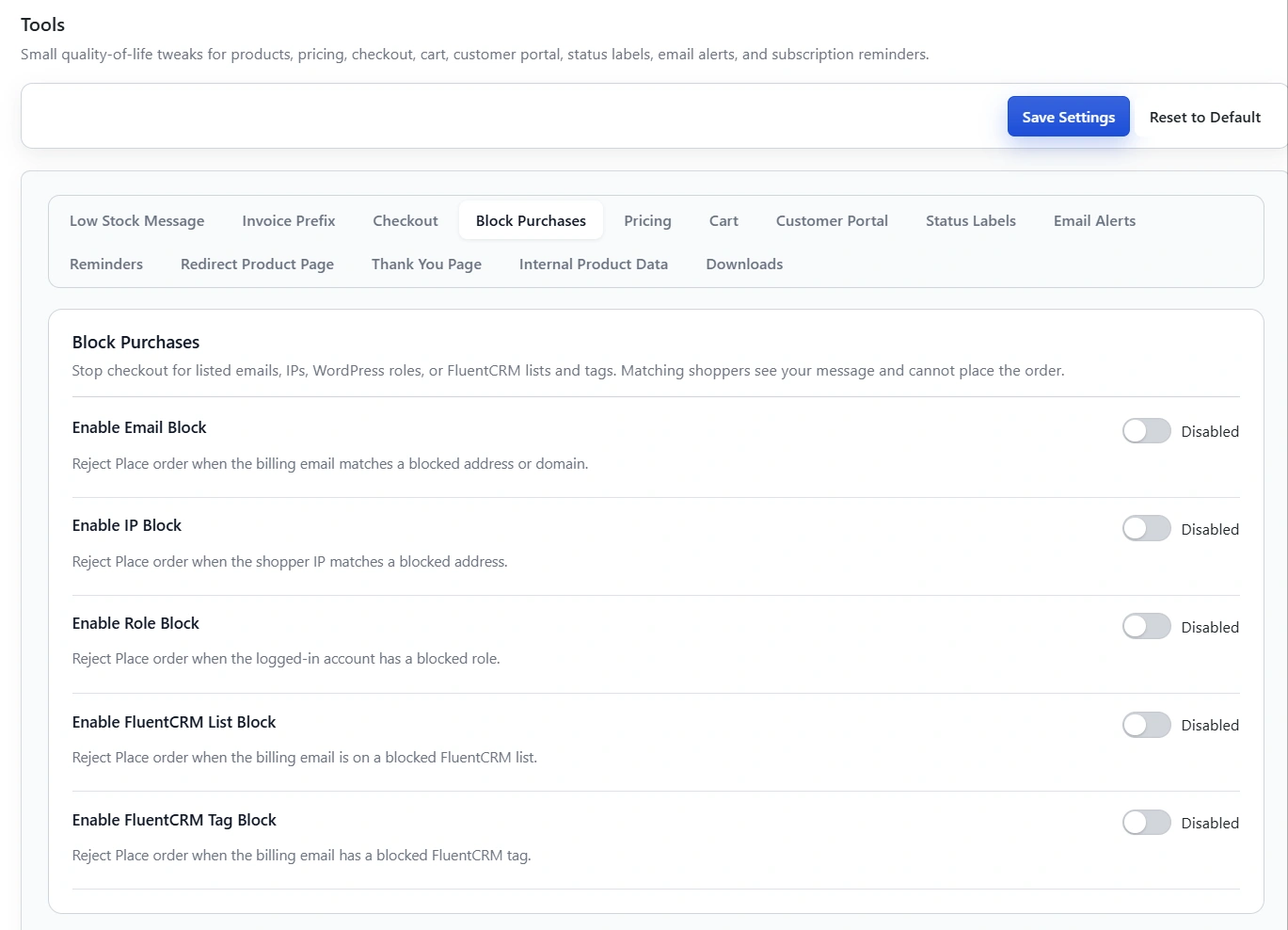Viewport: 1288px width, 930px height.
Task: Click the 'Enable FluentCRM Tag Block' label
Action: coord(174,820)
